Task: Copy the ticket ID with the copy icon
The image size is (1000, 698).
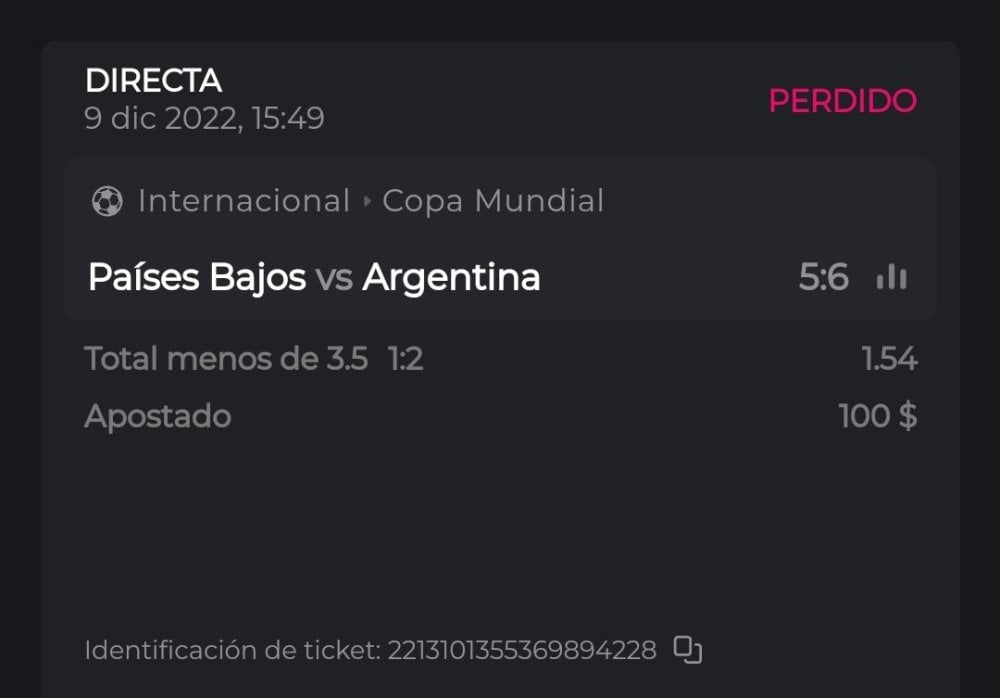Action: click(687, 650)
